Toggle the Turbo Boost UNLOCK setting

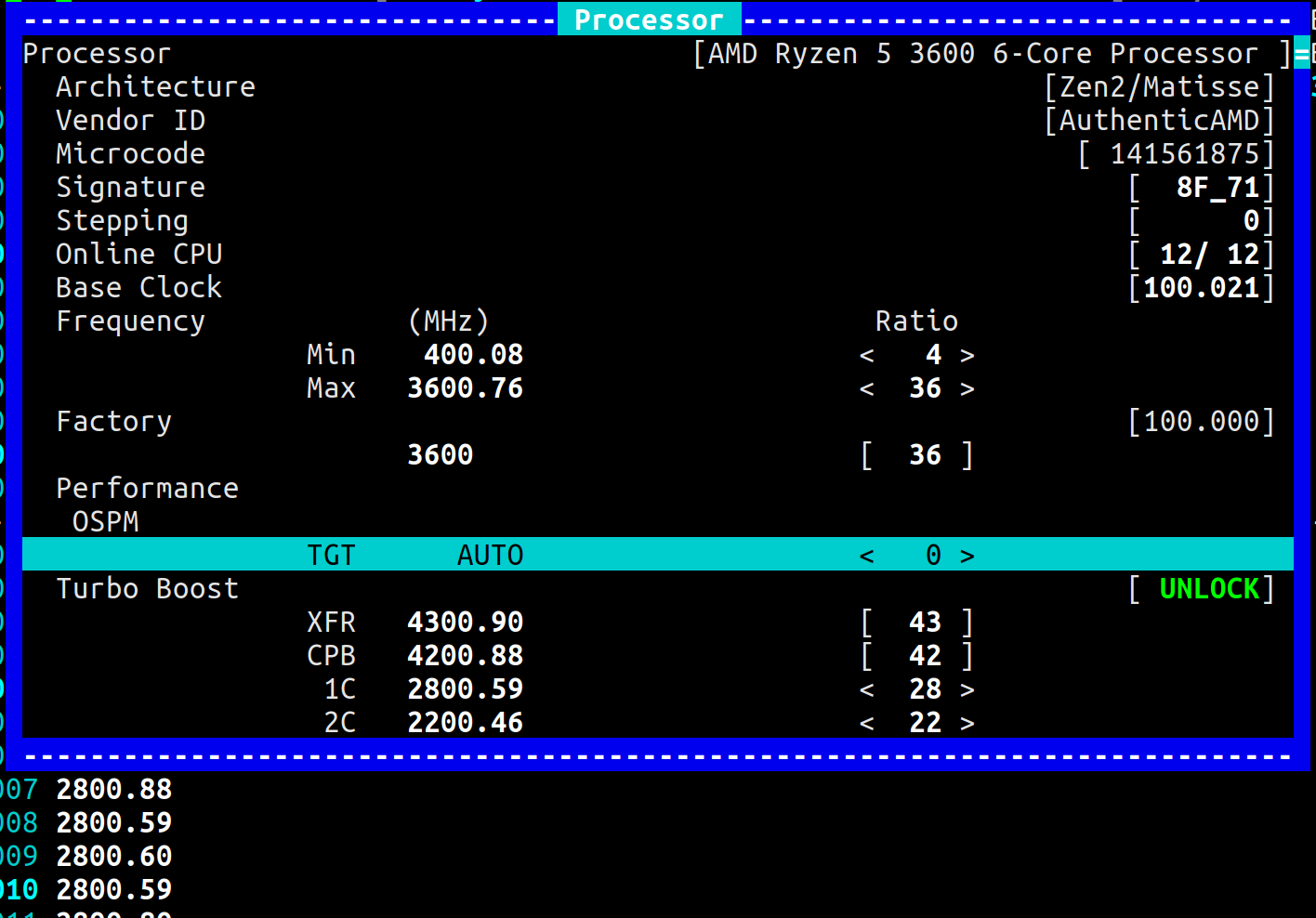(x=1201, y=589)
